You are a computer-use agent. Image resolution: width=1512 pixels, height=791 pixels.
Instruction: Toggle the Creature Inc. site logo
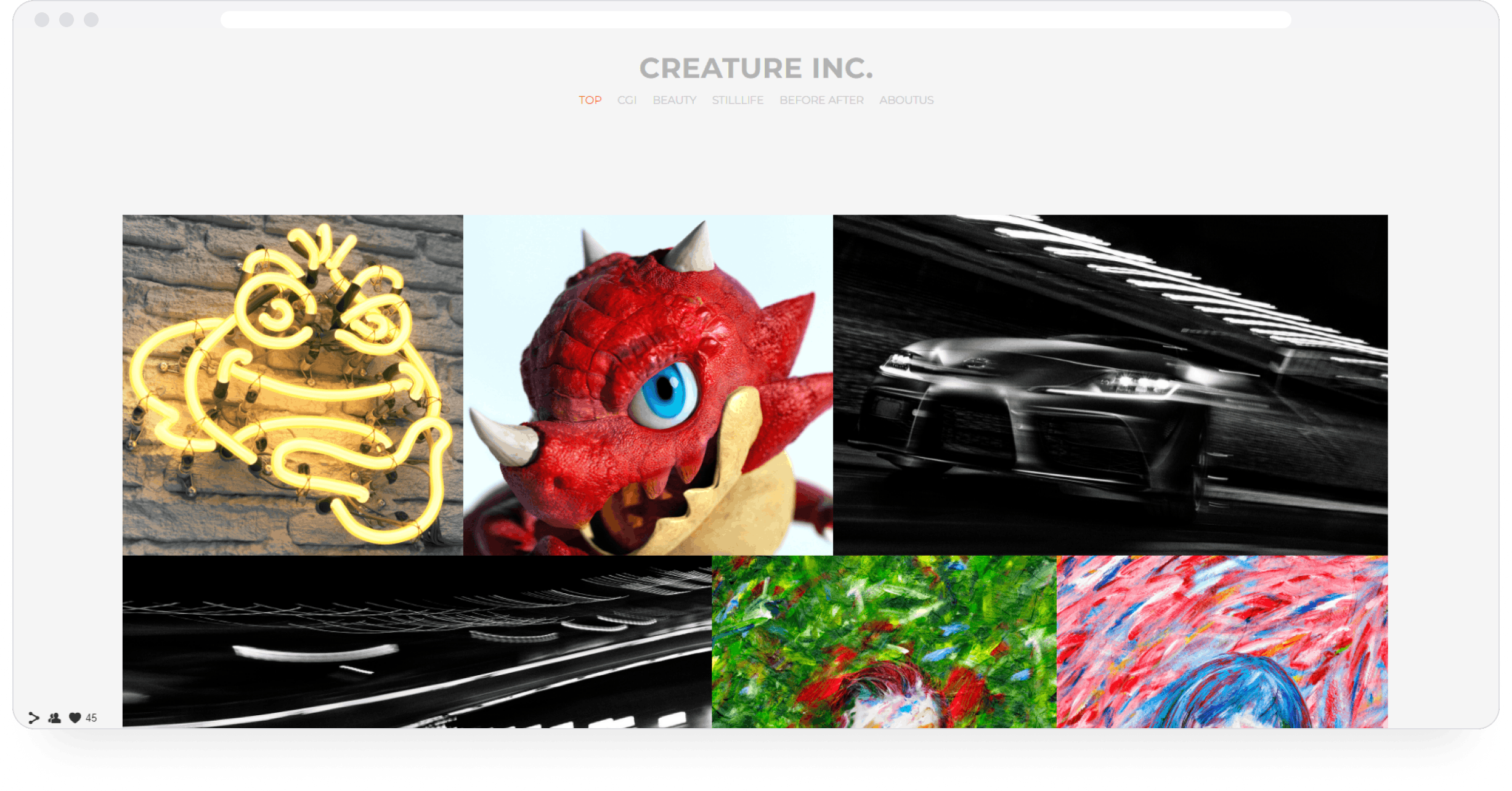(x=756, y=67)
